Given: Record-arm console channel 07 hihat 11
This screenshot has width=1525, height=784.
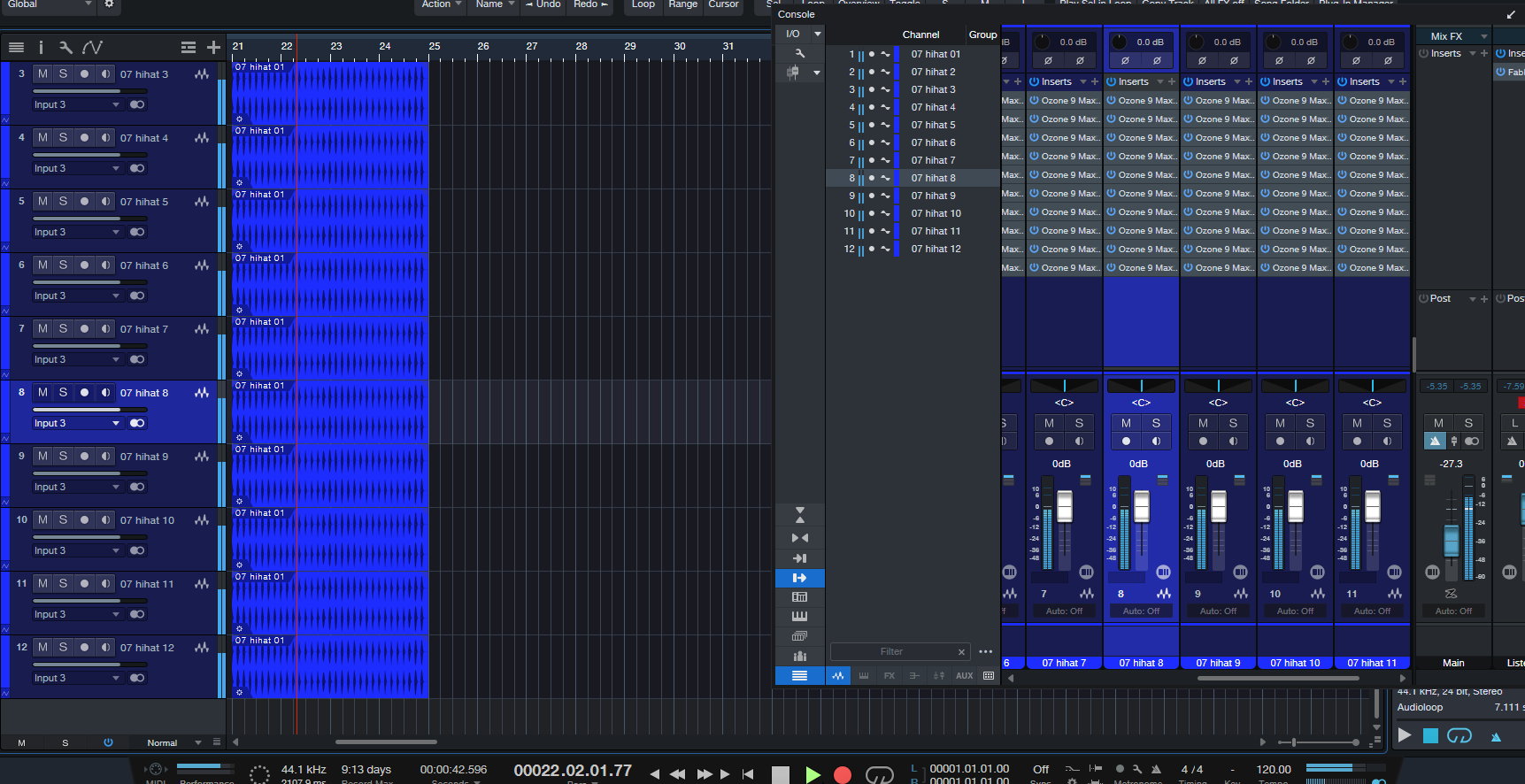Looking at the screenshot, I should (x=1357, y=441).
